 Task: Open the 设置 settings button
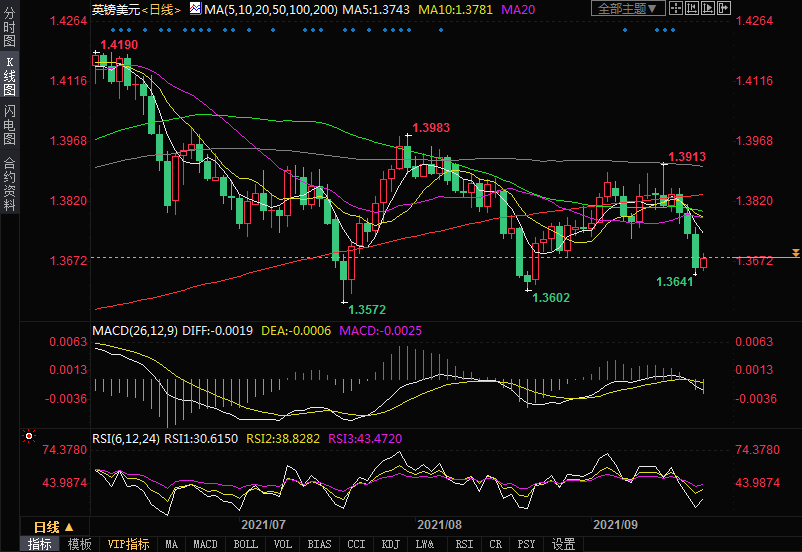pyautogui.click(x=564, y=544)
